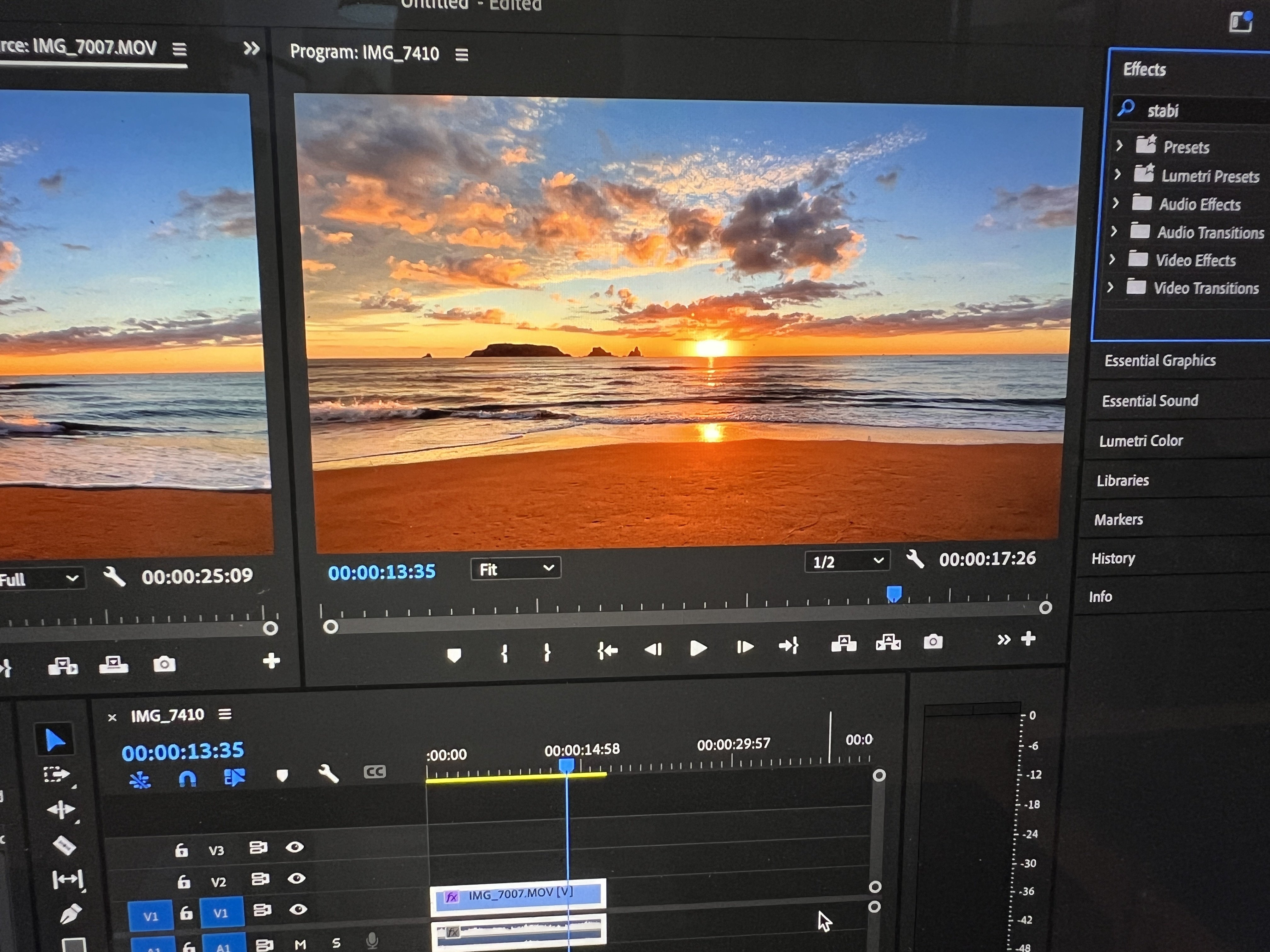This screenshot has height=952, width=1270.
Task: Open Source panel hamburger menu
Action: pos(179,49)
